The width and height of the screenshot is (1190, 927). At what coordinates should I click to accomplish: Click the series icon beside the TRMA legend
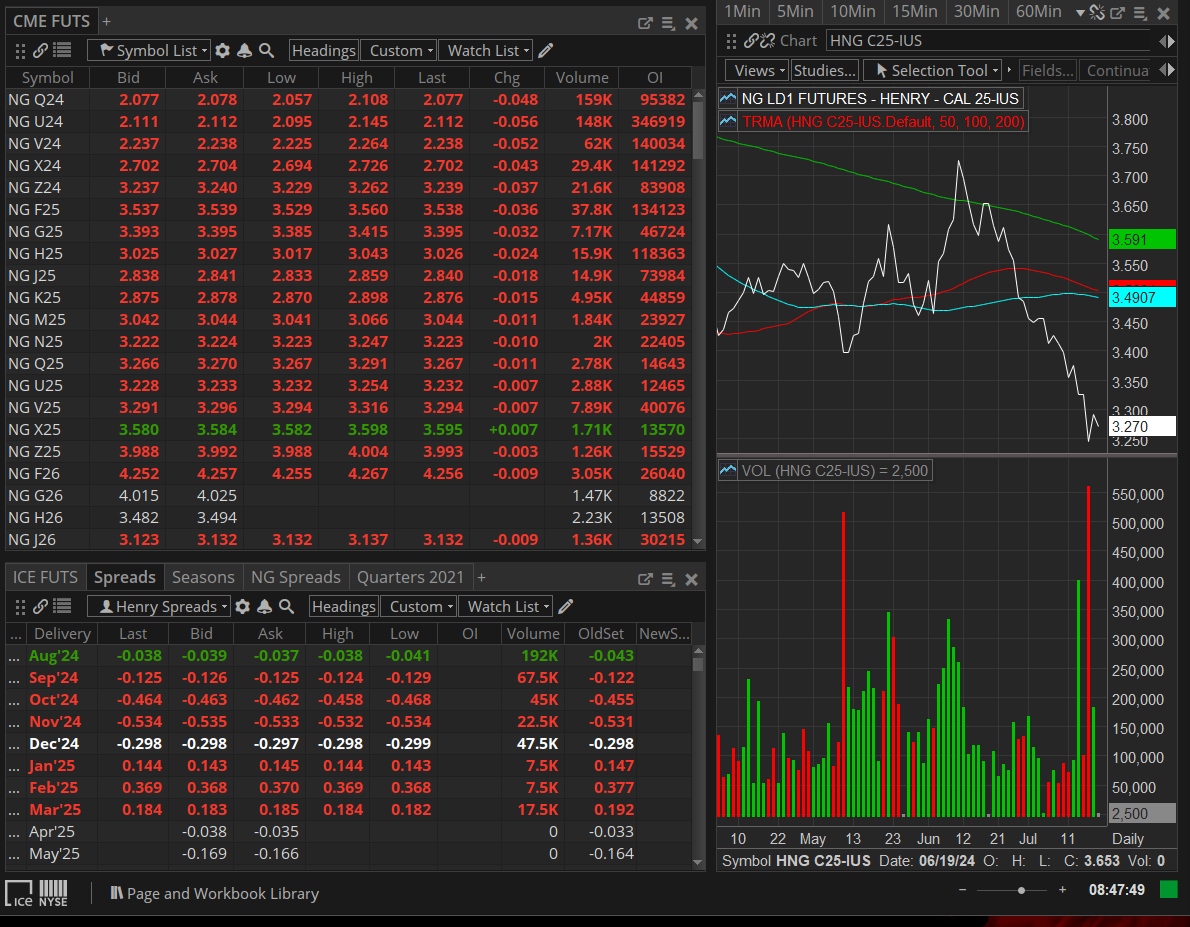click(x=728, y=121)
